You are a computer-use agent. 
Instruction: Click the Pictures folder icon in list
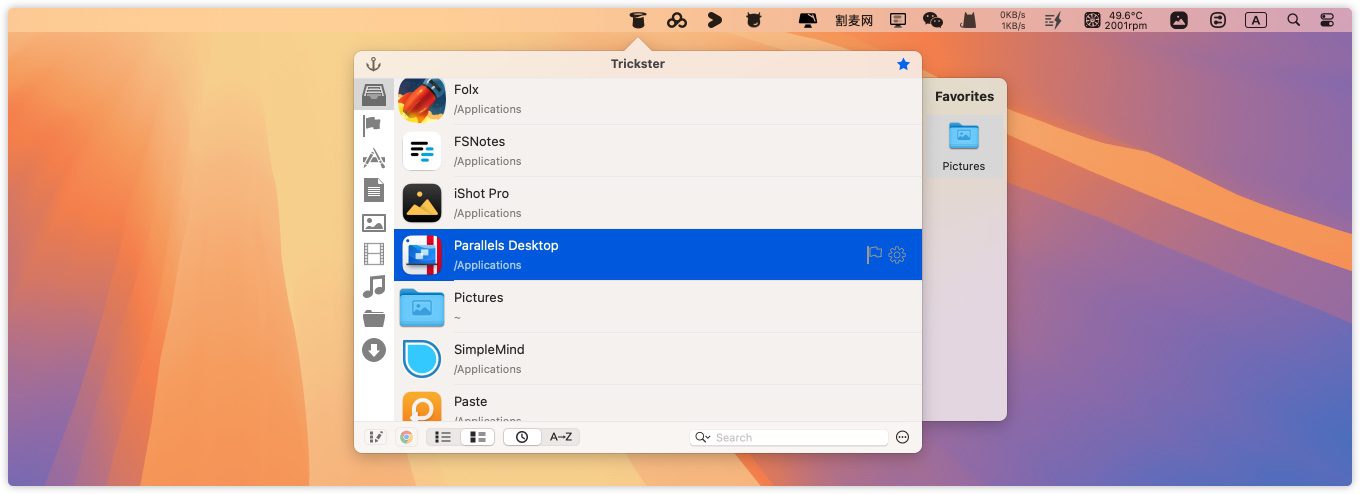click(x=422, y=307)
